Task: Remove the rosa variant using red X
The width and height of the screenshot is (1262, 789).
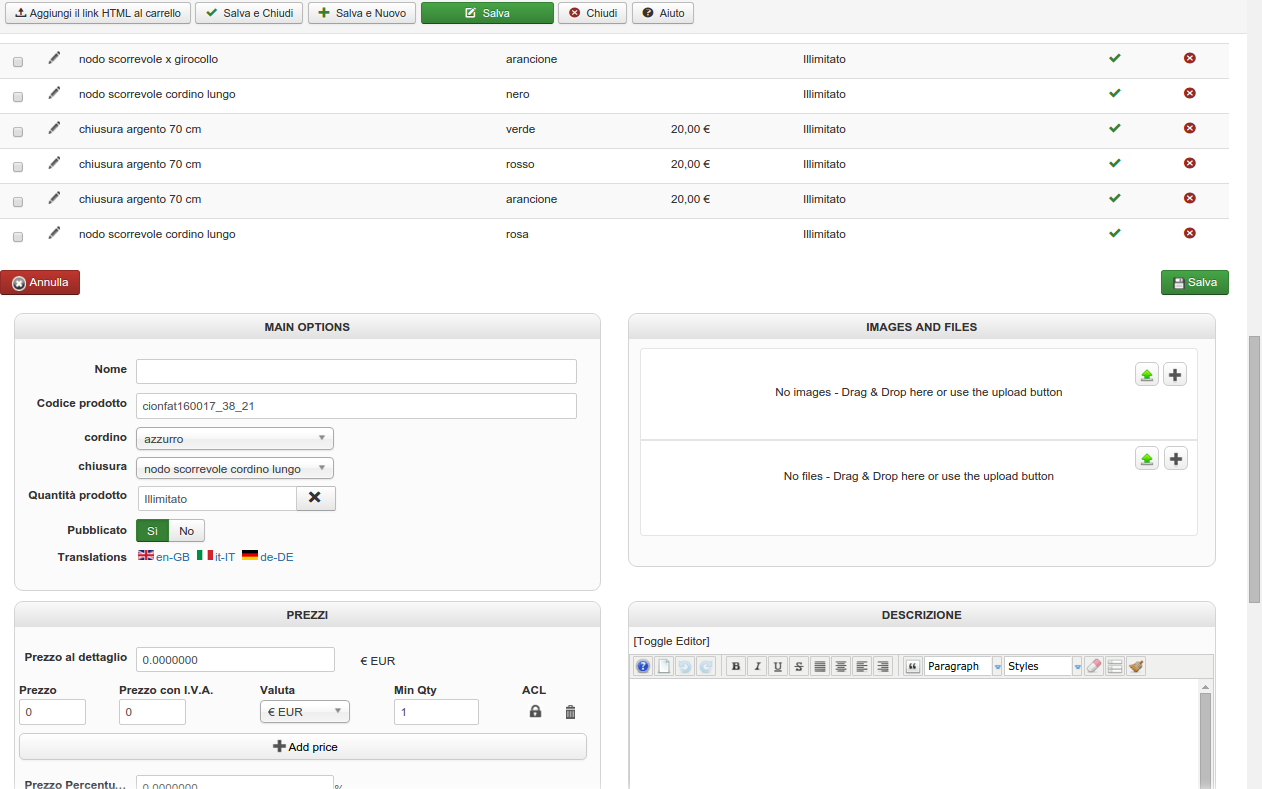Action: point(1190,233)
